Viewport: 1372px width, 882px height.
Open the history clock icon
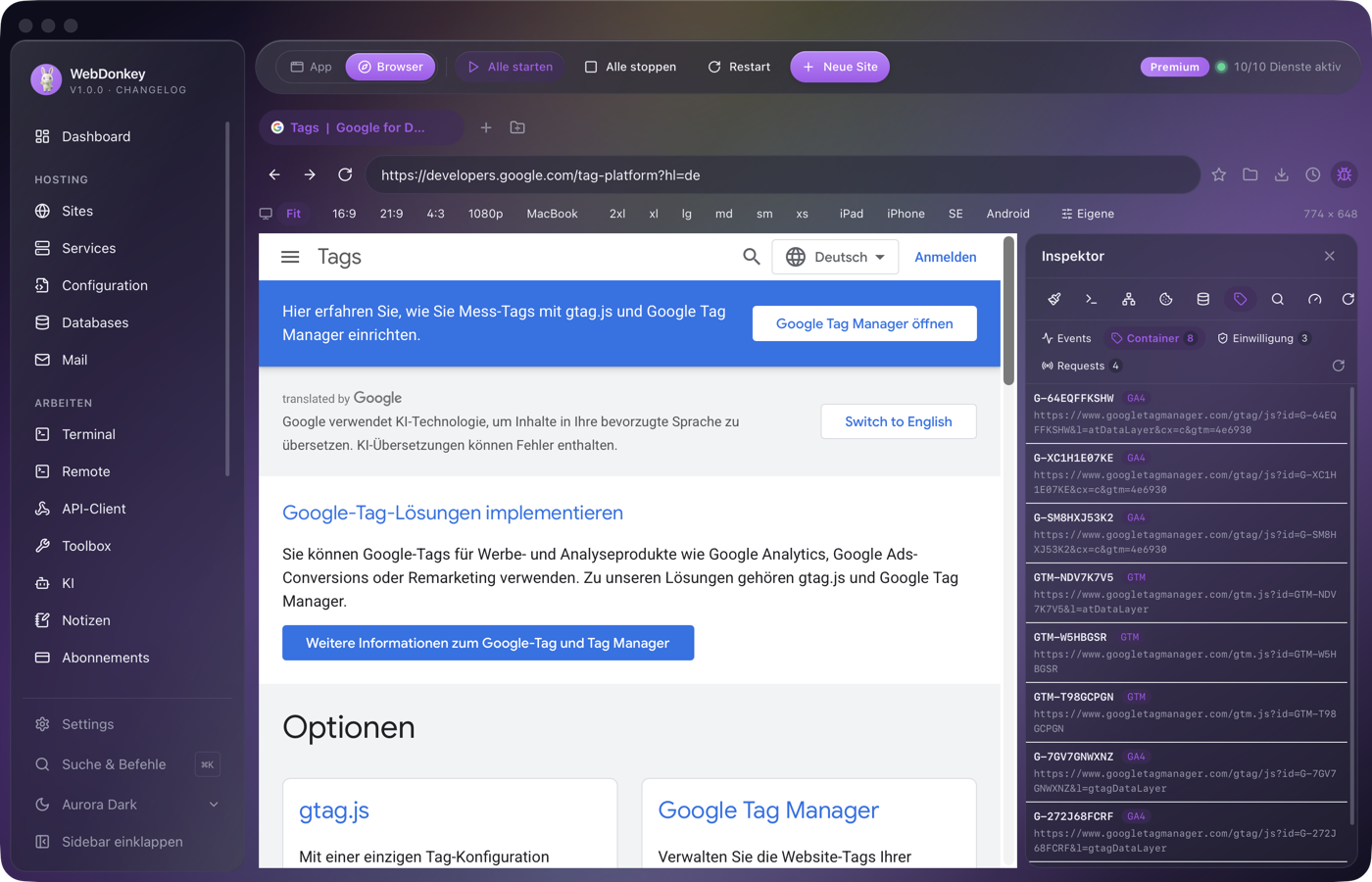[x=1313, y=174]
